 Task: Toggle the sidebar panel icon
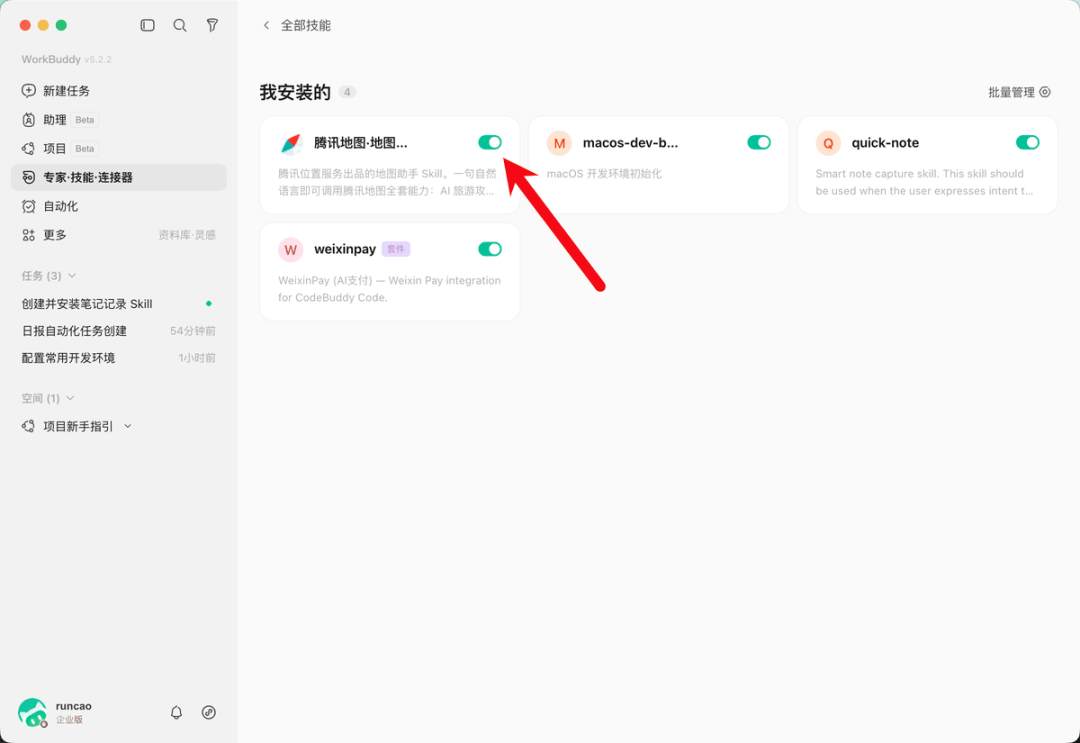tap(147, 25)
